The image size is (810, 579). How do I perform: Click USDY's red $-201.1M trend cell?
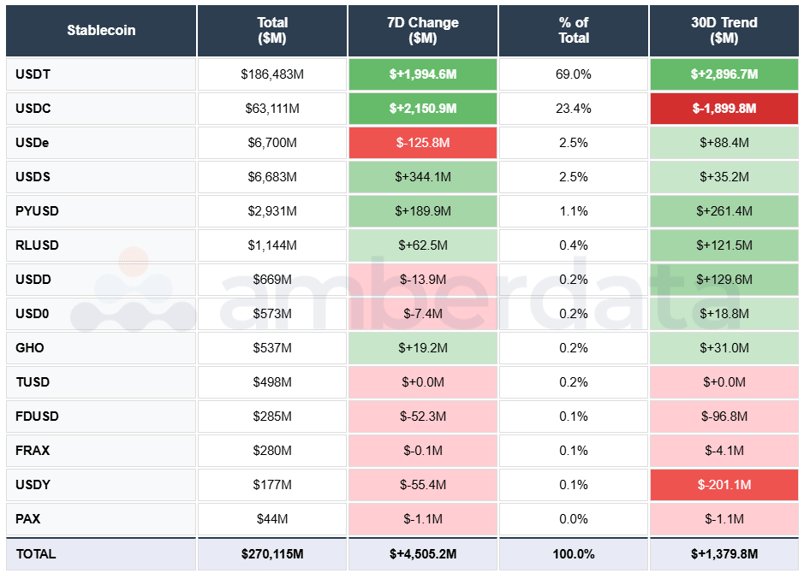click(724, 485)
